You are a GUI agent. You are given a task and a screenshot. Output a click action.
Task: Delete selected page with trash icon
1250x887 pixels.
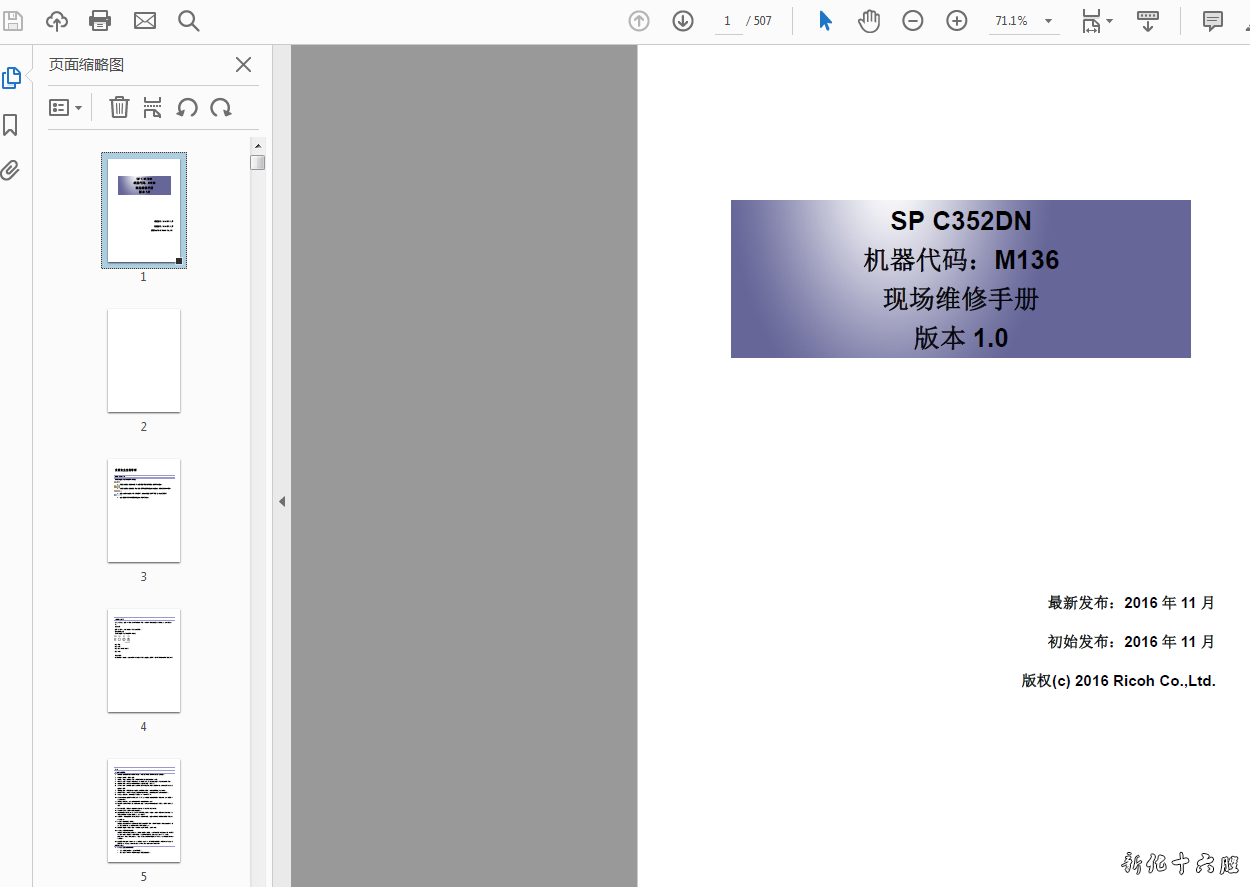coord(119,107)
